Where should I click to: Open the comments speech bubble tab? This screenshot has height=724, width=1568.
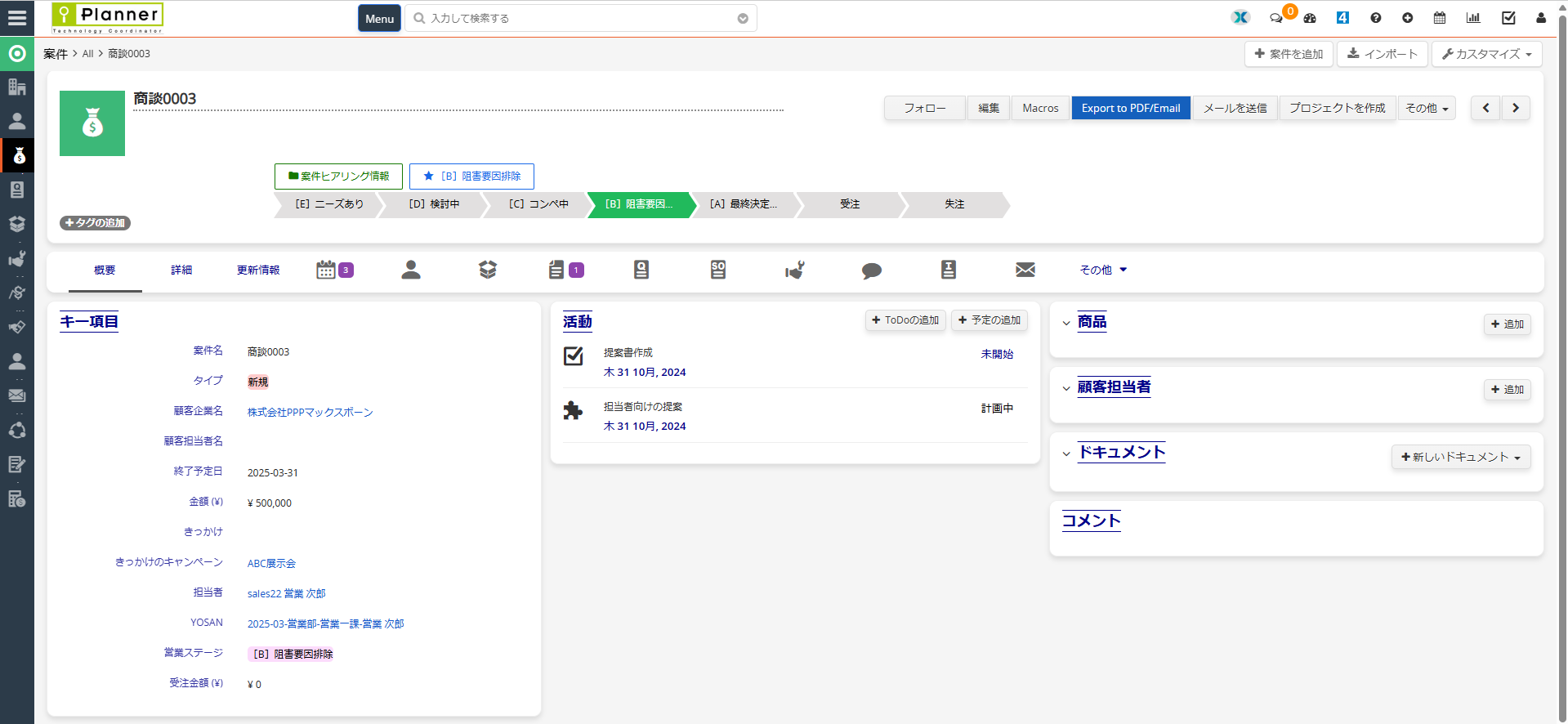[x=872, y=270]
